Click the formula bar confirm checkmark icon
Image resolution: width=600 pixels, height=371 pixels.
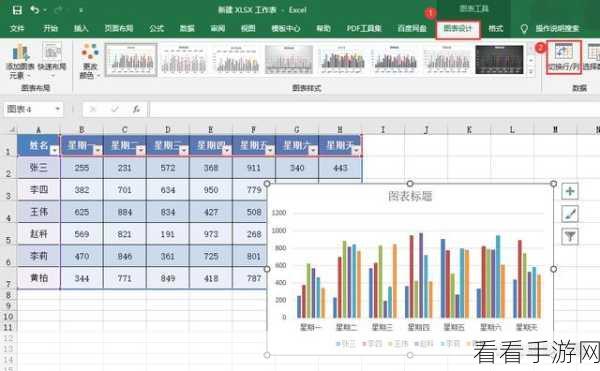[x=114, y=109]
